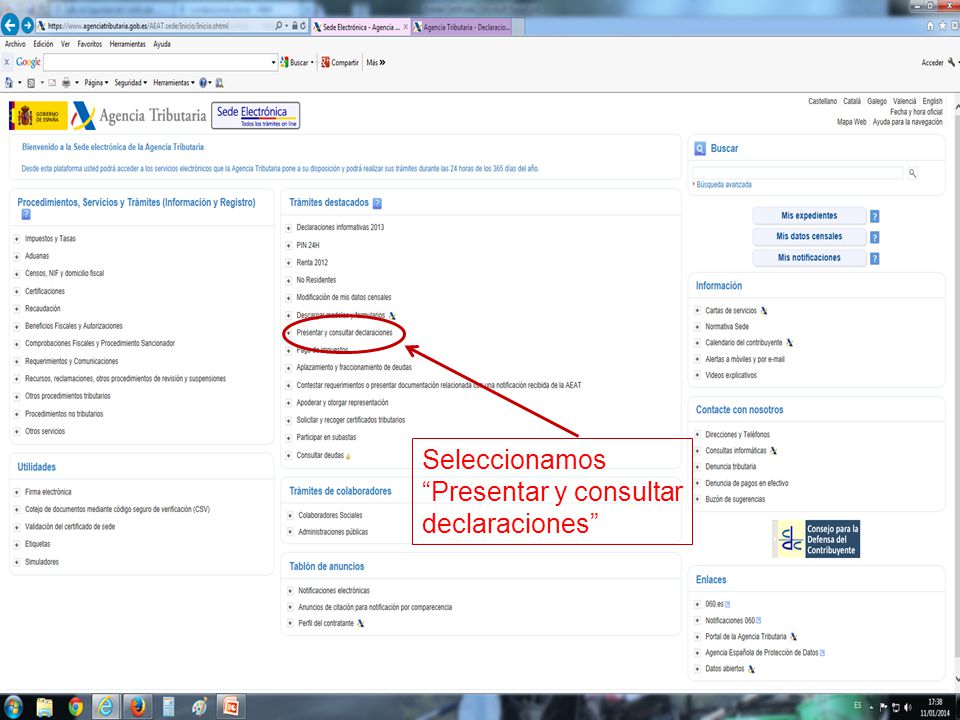960x720 pixels.
Task: Click the Gobierno de España logo
Action: click(38, 116)
